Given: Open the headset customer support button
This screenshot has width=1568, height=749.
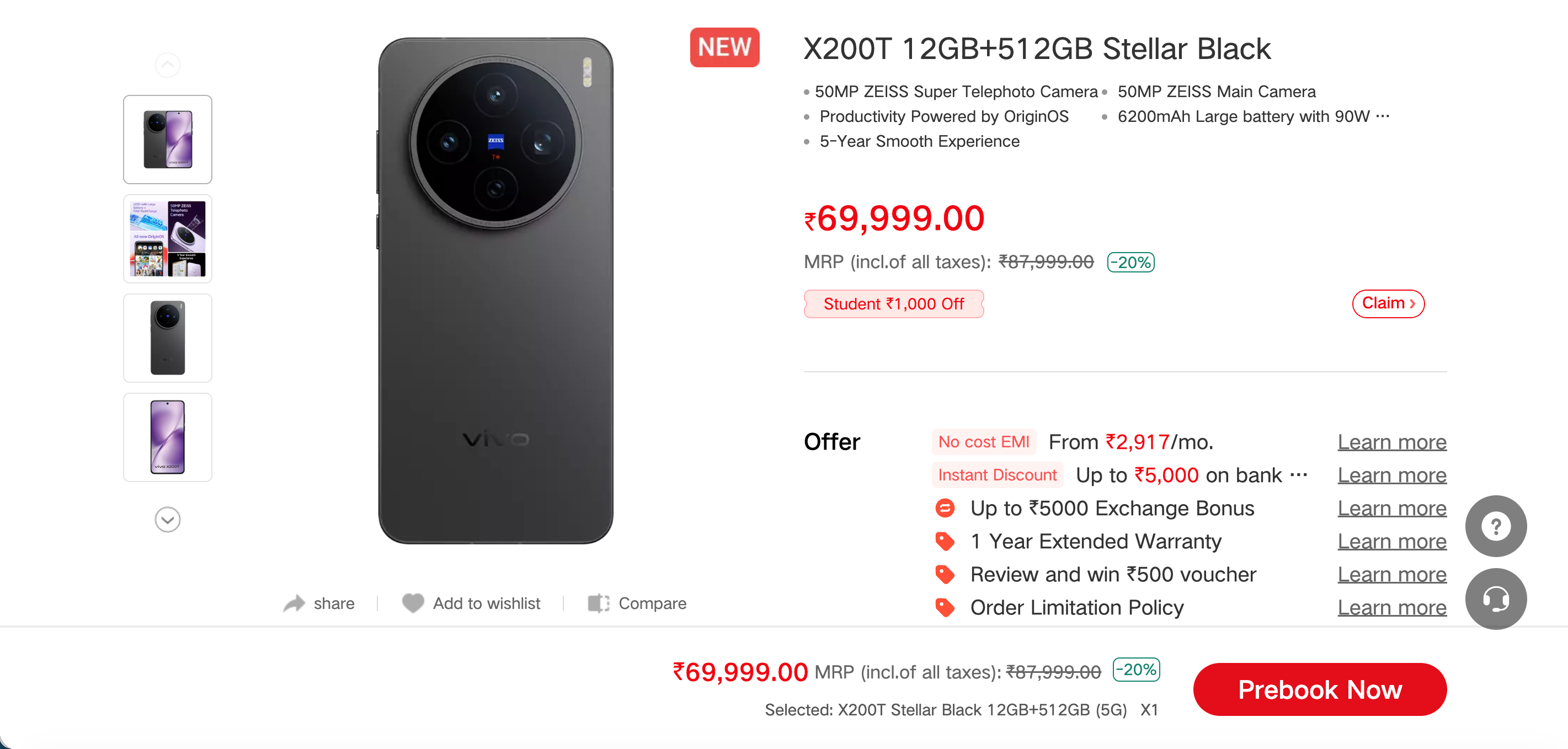Looking at the screenshot, I should point(1495,599).
